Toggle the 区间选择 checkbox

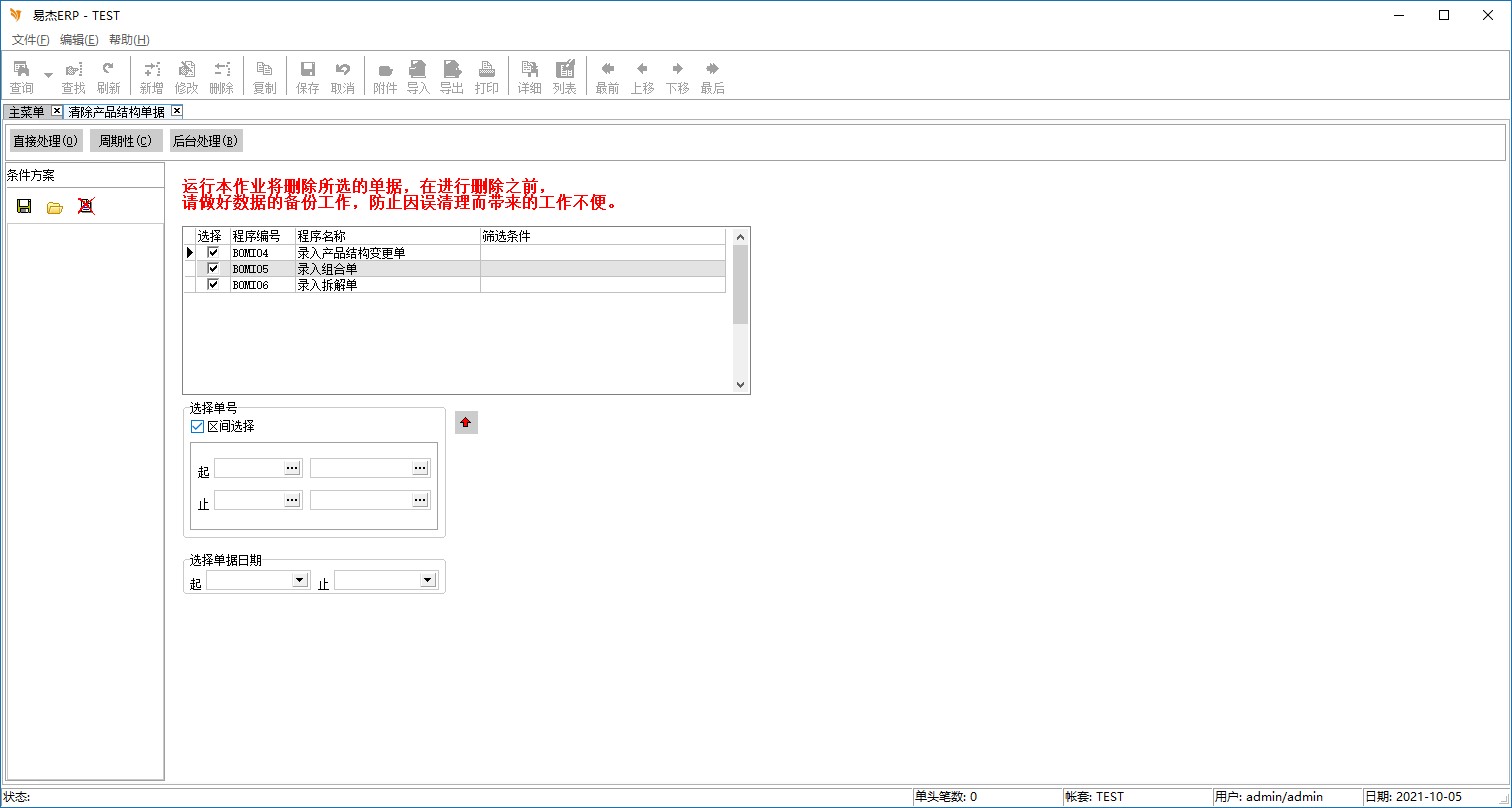[197, 427]
